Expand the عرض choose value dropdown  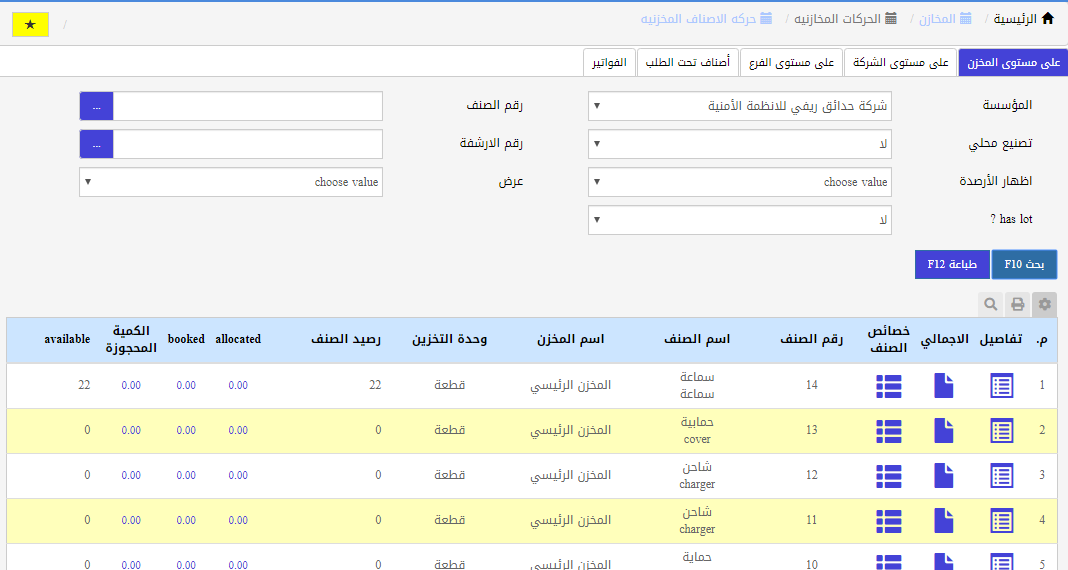(x=230, y=182)
